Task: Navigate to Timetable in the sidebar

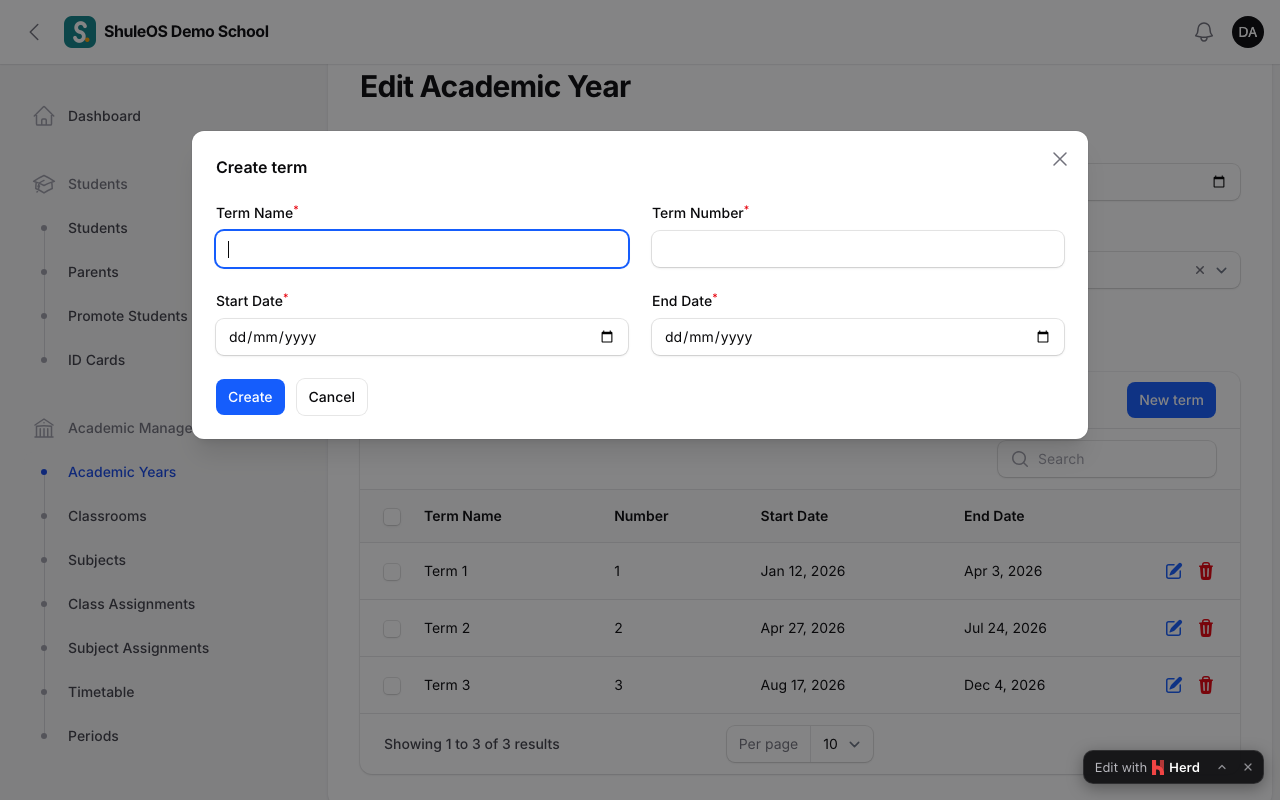Action: tap(101, 692)
